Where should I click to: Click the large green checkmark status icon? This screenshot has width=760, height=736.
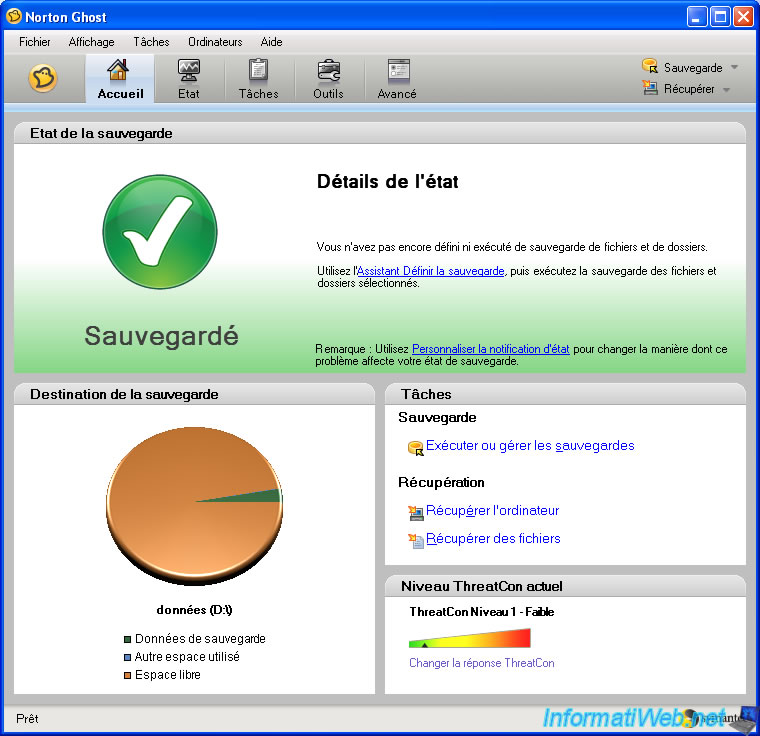tap(160, 232)
